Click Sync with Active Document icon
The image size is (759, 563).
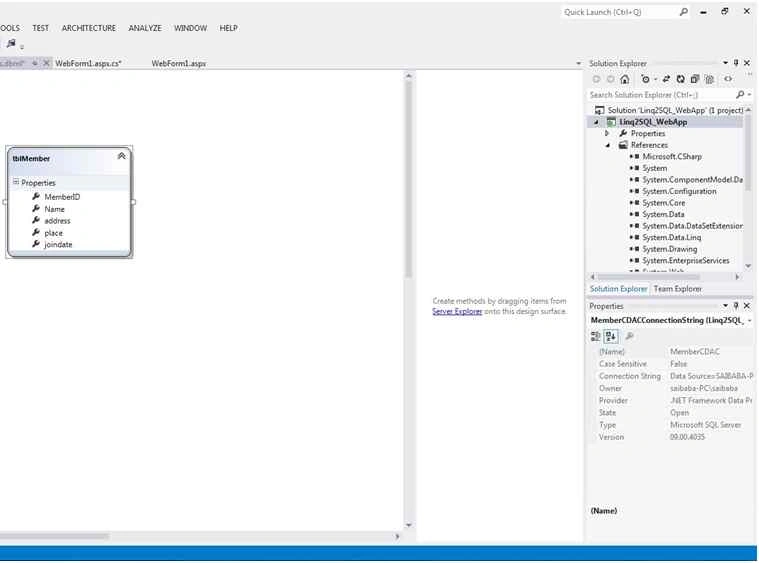(666, 79)
